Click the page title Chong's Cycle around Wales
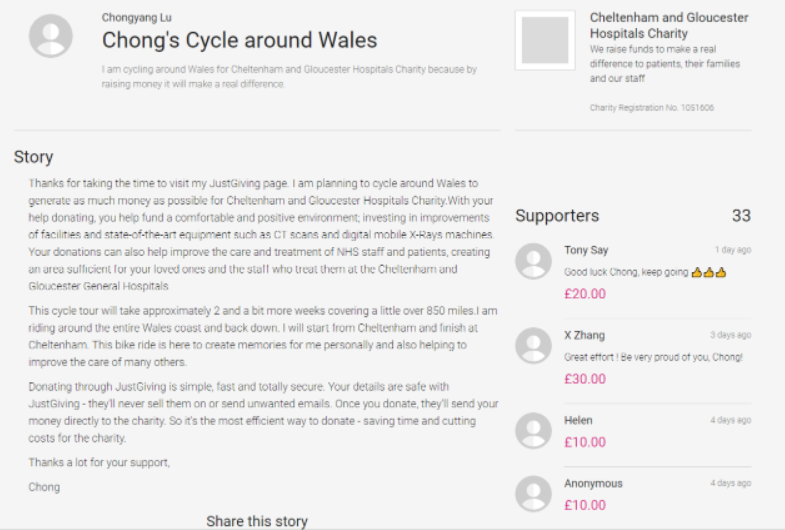This screenshot has height=530, width=785. (240, 41)
